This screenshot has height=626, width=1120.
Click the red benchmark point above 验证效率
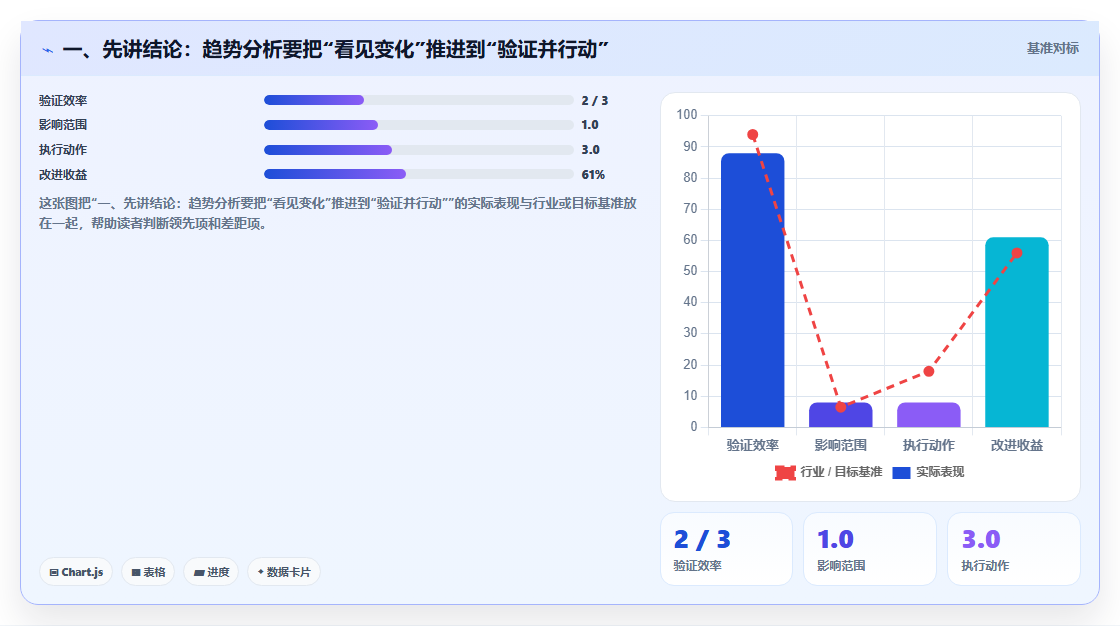(x=752, y=134)
